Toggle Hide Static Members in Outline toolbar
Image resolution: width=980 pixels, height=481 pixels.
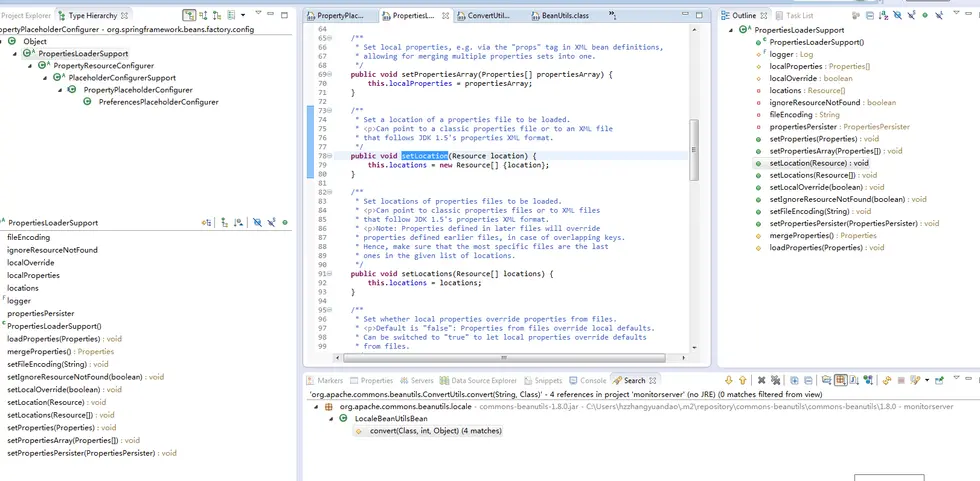click(x=910, y=16)
